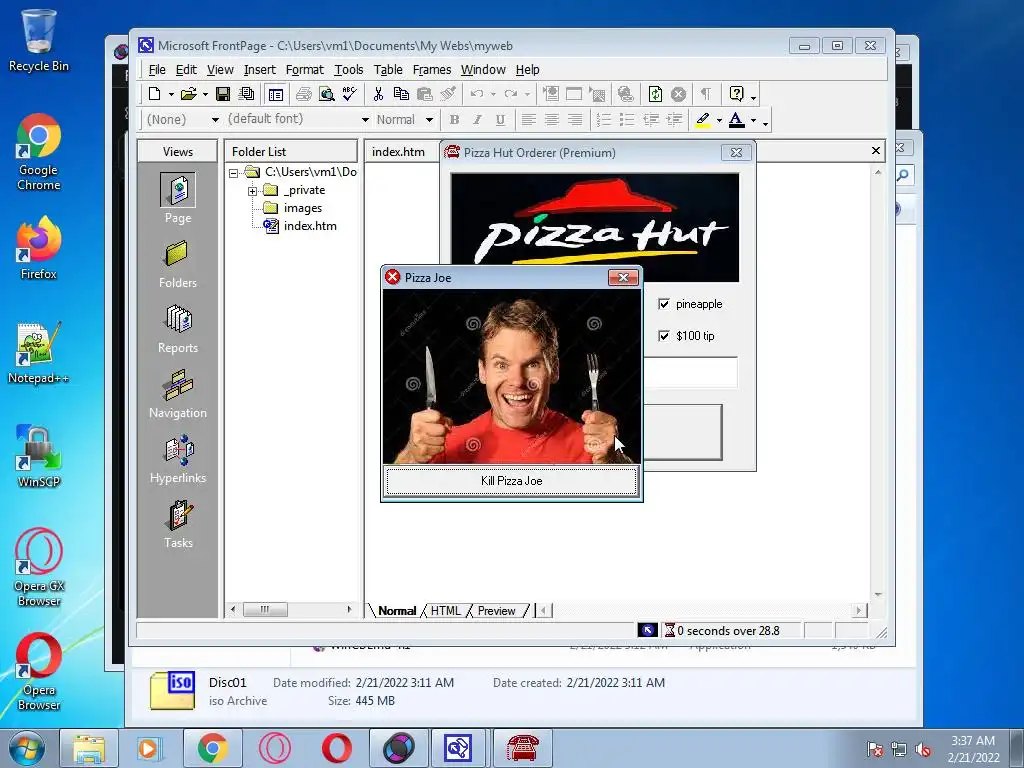The image size is (1024, 768).
Task: Open the Navigation view in Views bar
Action: [x=178, y=394]
